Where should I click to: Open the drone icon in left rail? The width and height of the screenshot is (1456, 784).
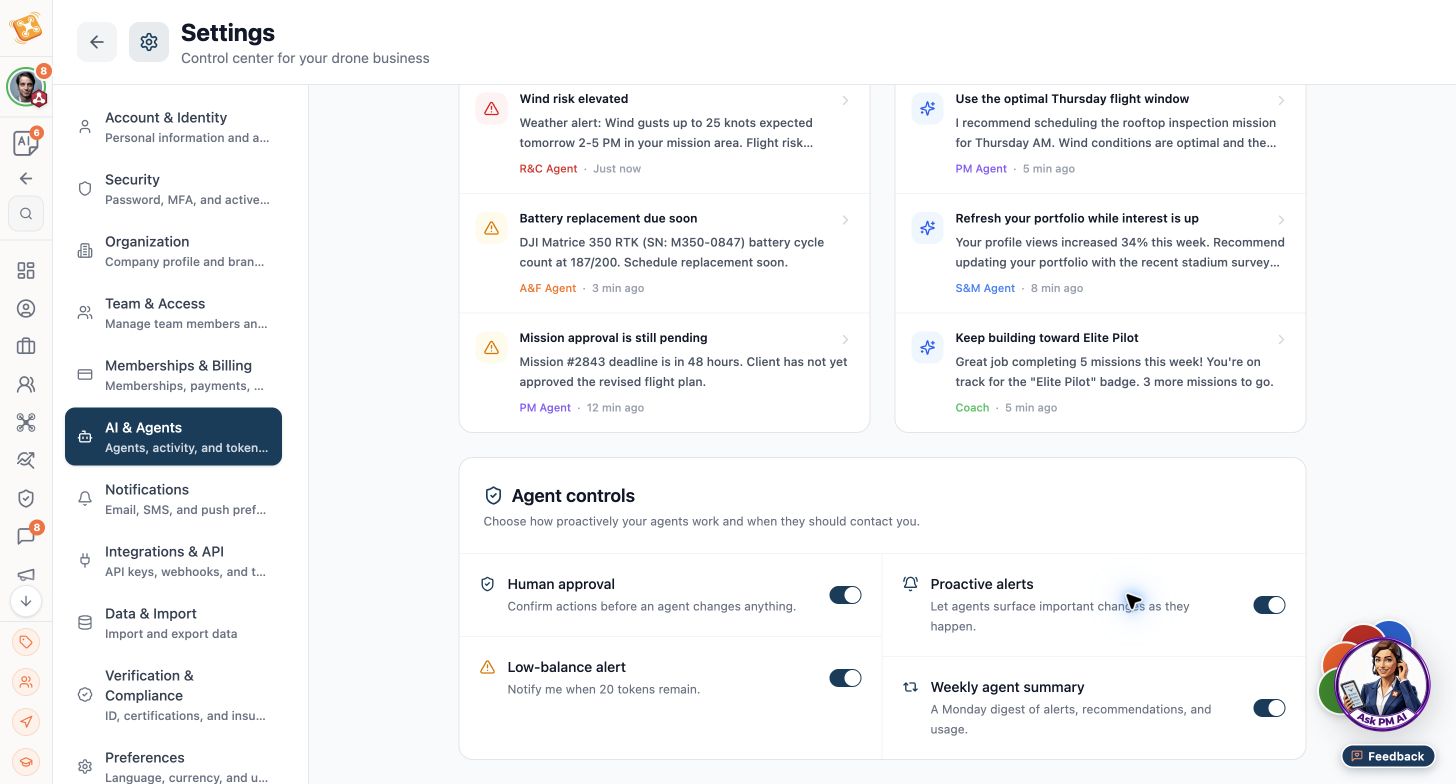[26, 423]
